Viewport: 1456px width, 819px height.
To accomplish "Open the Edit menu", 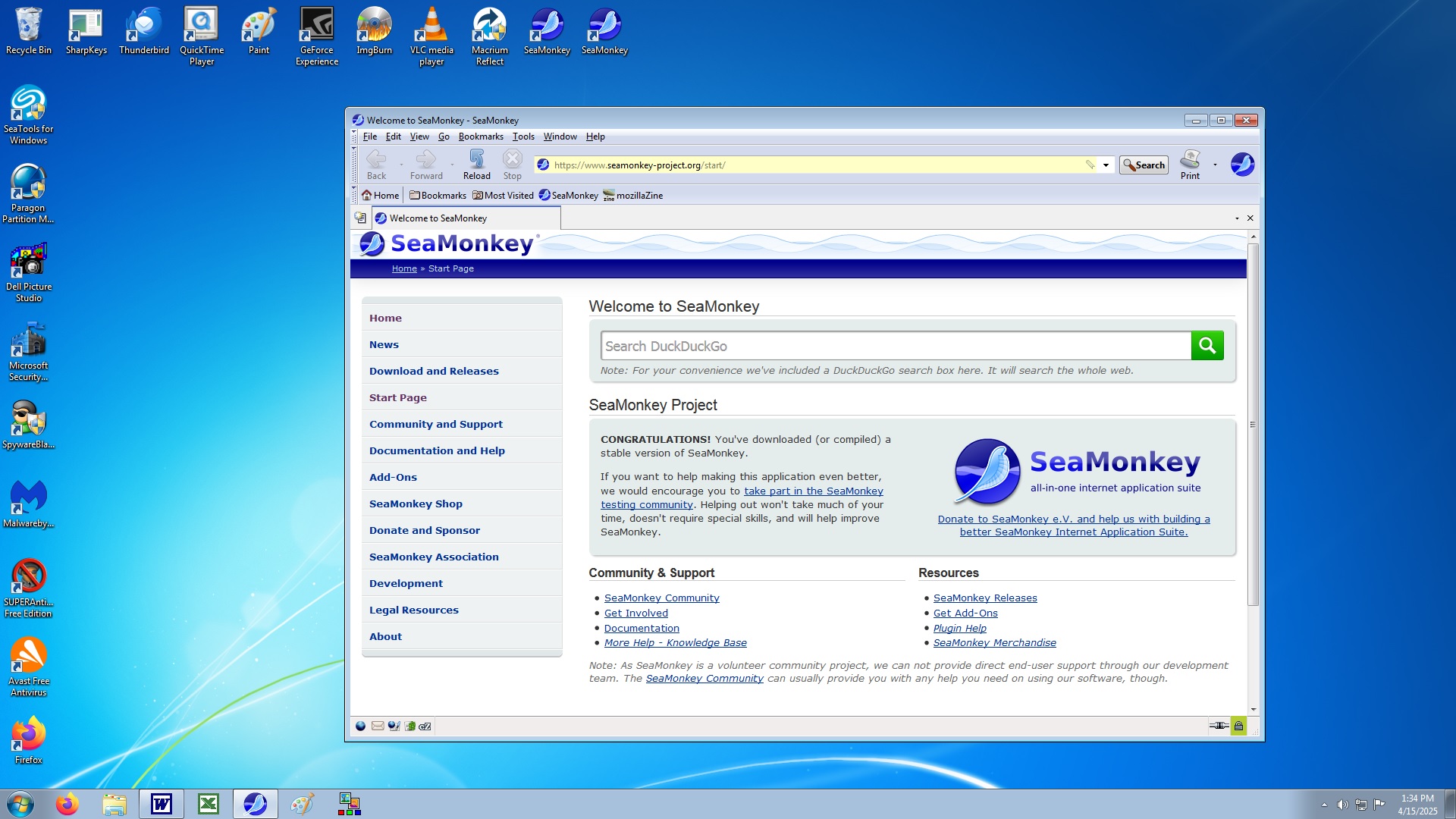I will pos(393,136).
